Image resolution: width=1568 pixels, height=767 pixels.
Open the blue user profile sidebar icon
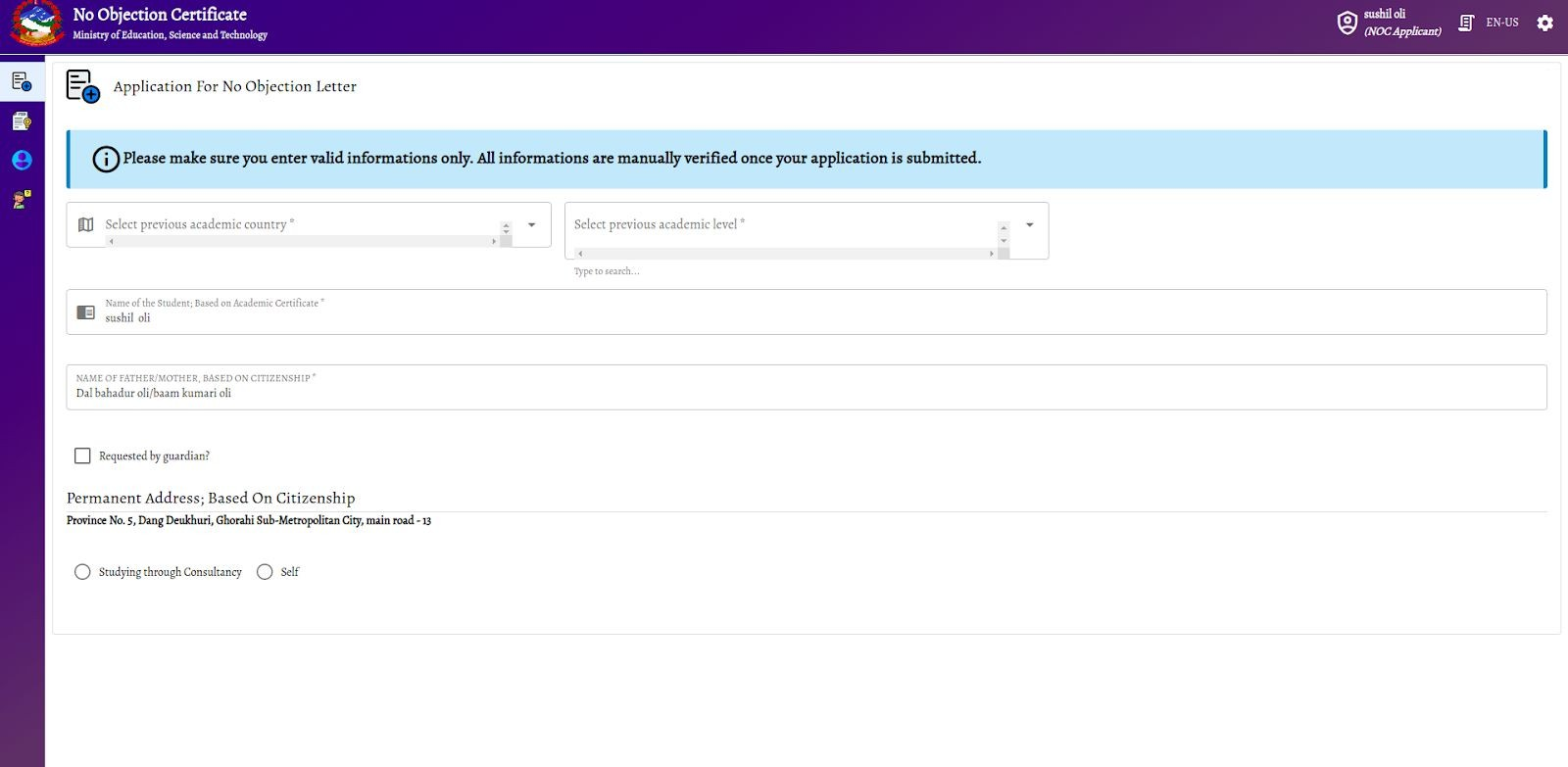click(22, 161)
